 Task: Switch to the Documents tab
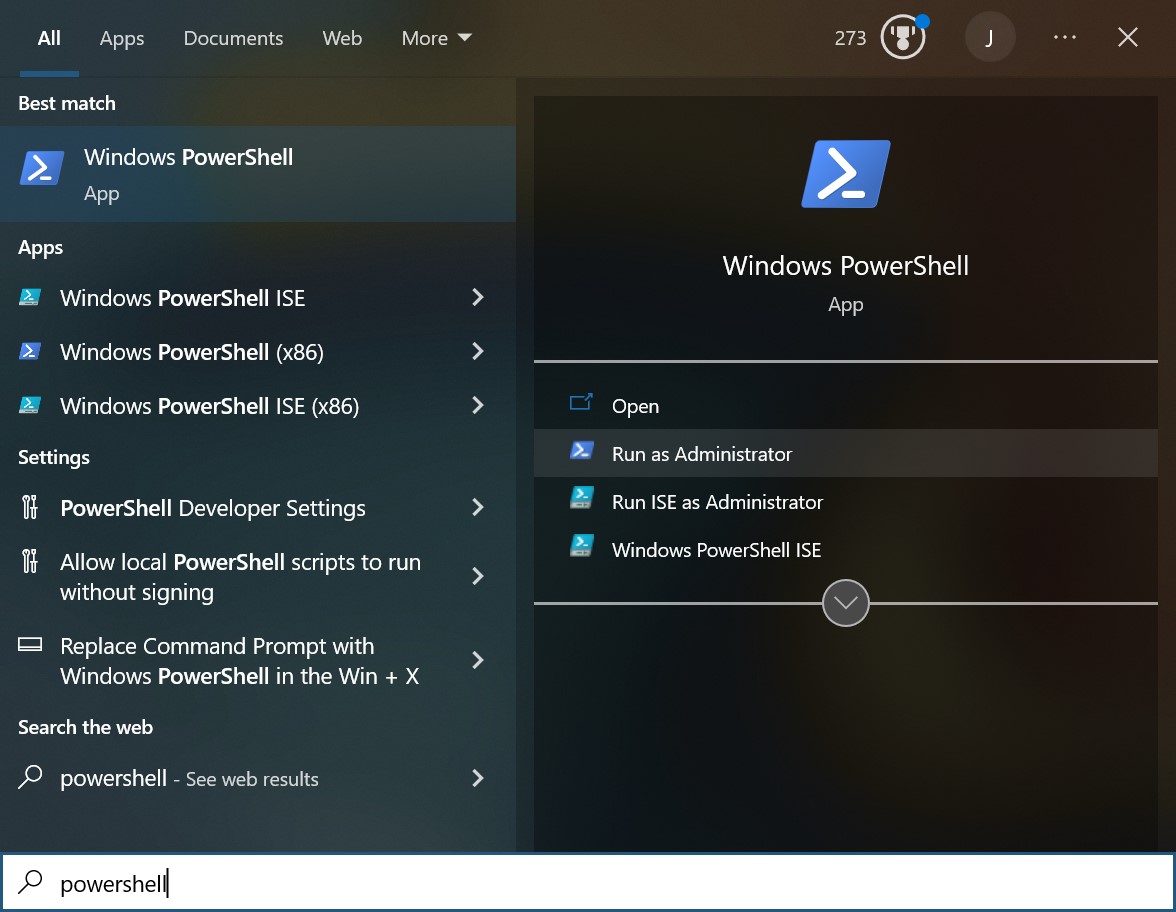233,38
